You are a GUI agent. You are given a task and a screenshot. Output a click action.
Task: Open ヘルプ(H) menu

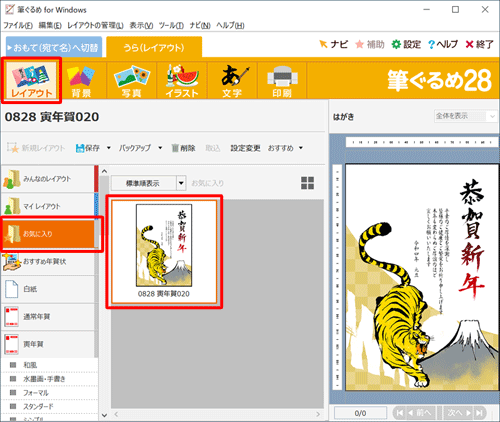click(230, 25)
